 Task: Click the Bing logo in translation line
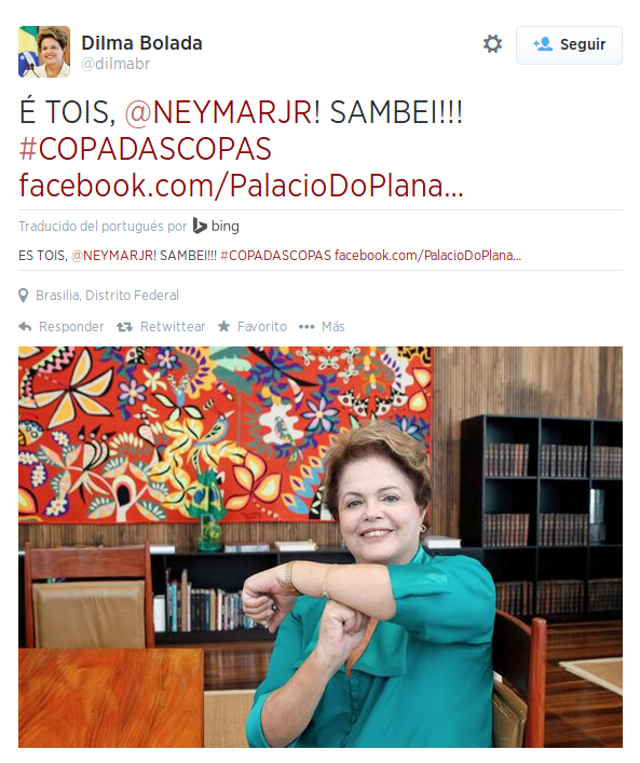216,226
